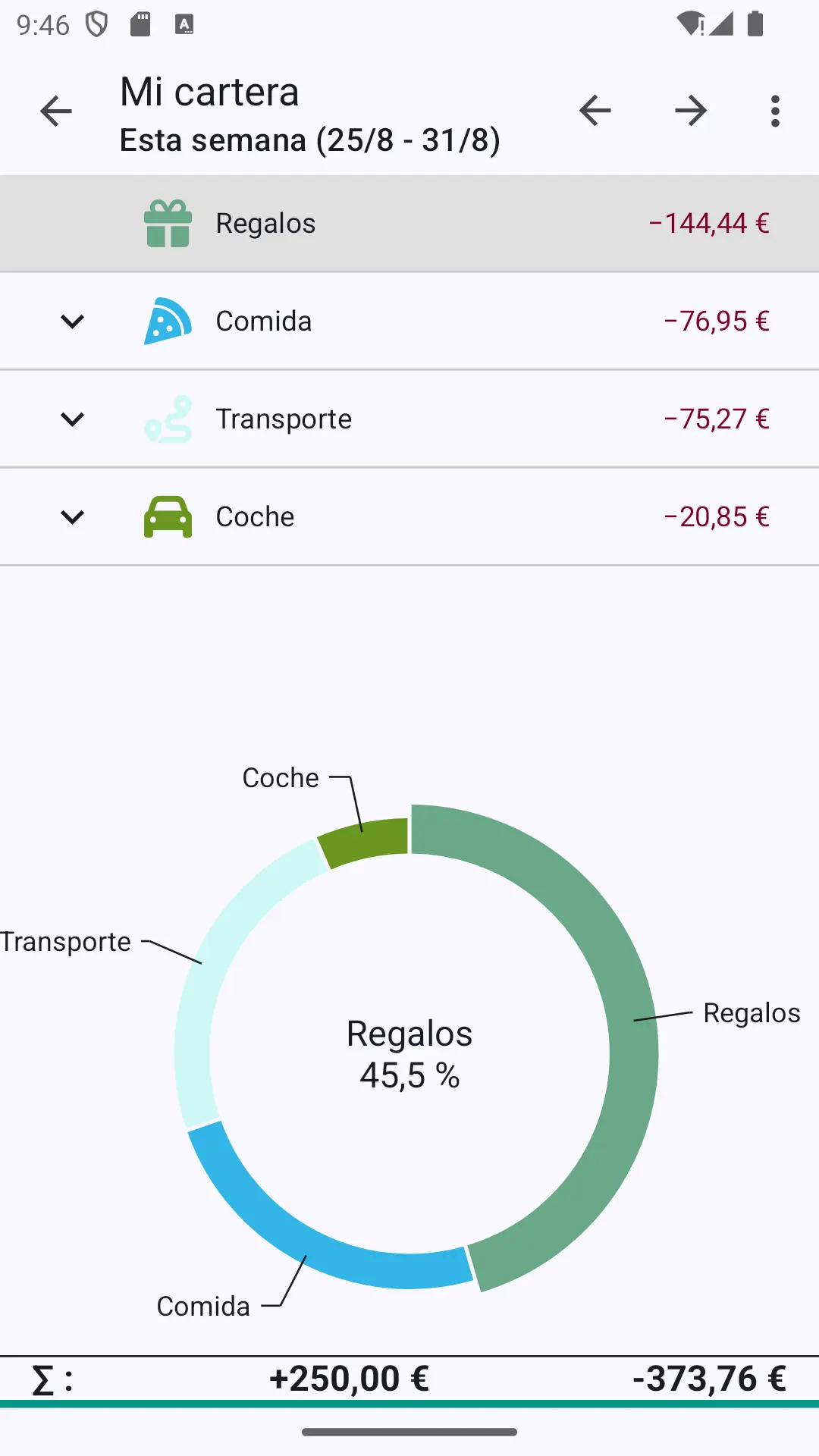This screenshot has height=1456, width=819.
Task: Expand the Transporte category chevron
Action: [x=72, y=419]
